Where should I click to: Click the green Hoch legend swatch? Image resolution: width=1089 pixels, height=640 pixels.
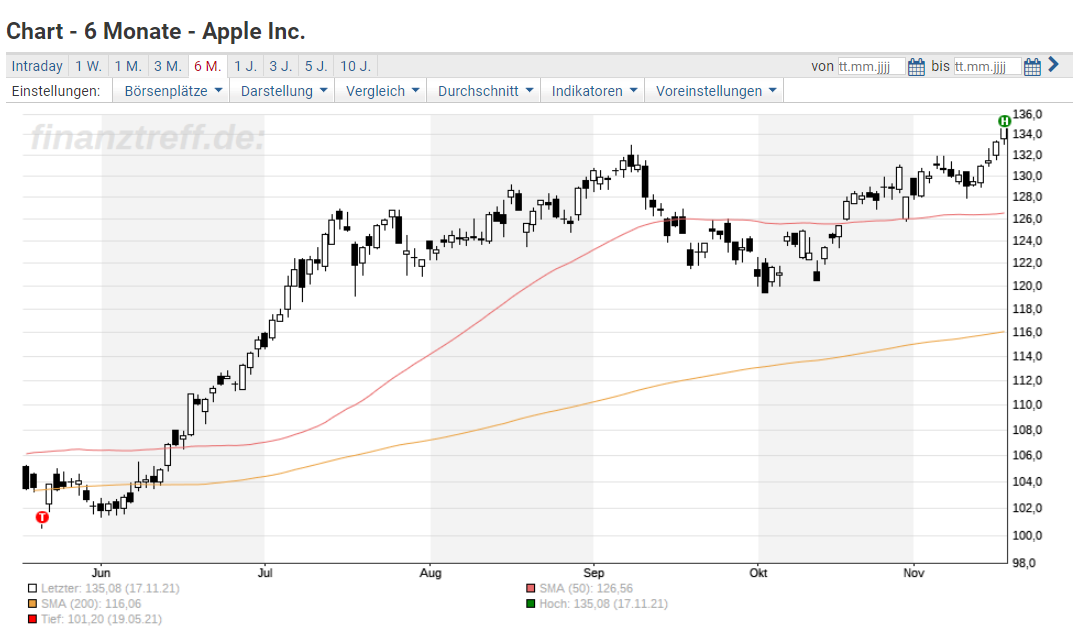click(x=531, y=604)
